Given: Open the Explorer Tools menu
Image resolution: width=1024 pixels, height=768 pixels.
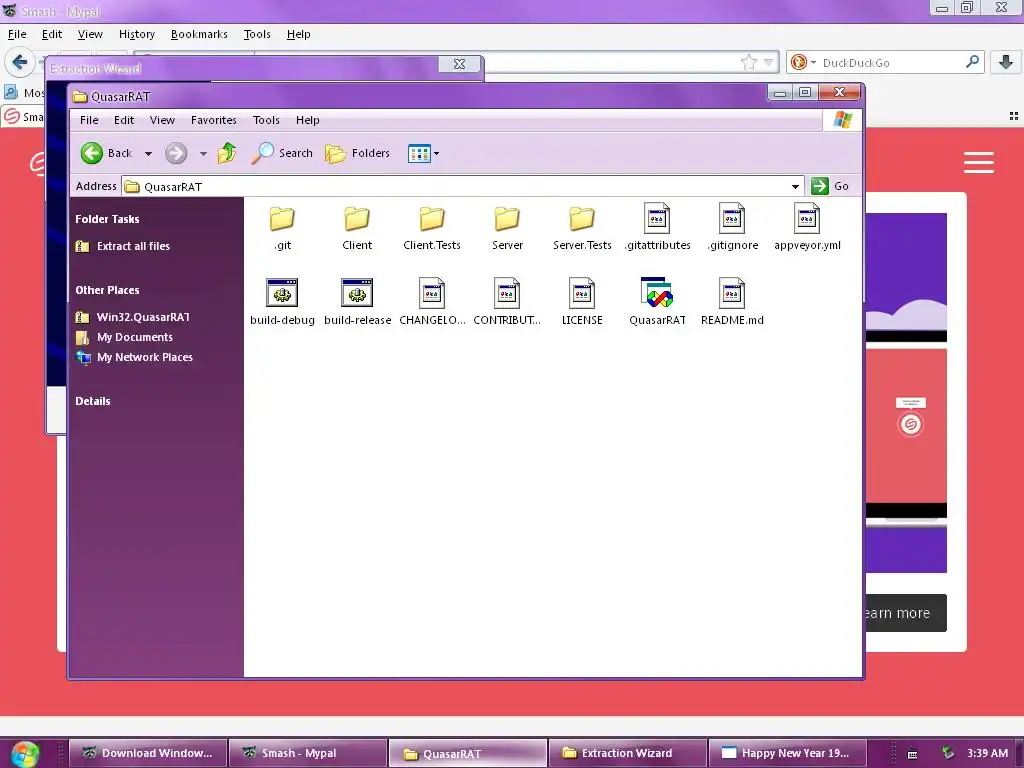Looking at the screenshot, I should pos(266,120).
